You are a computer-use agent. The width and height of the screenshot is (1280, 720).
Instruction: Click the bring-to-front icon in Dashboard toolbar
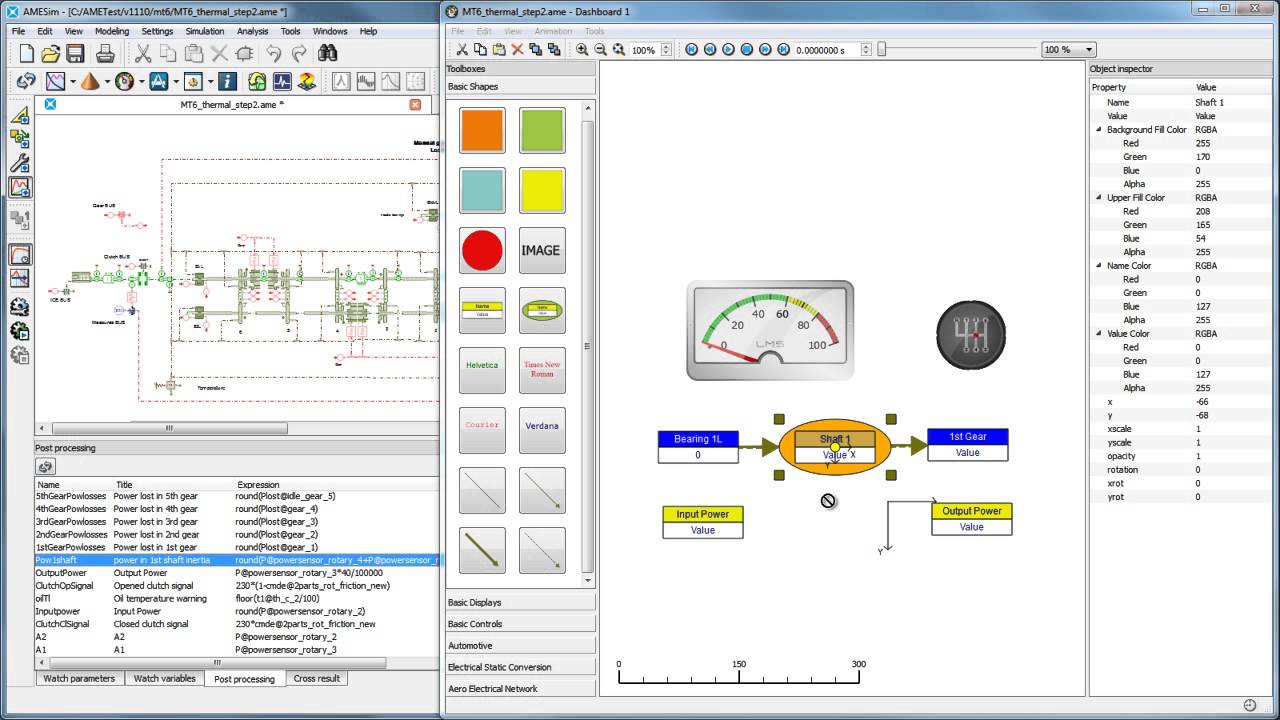[x=535, y=49]
